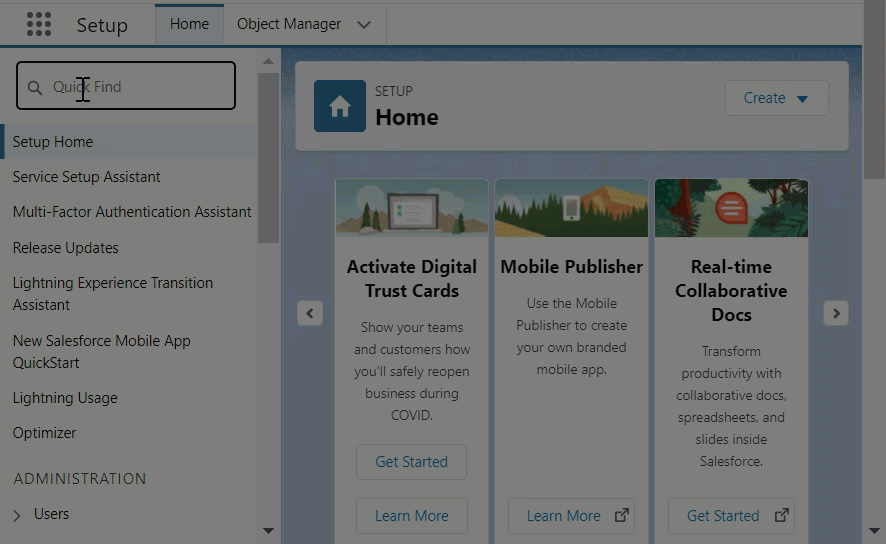Screen dimensions: 886x544
Task: Click the Activate Digital Trust Cards illustration
Action: [x=412, y=208]
